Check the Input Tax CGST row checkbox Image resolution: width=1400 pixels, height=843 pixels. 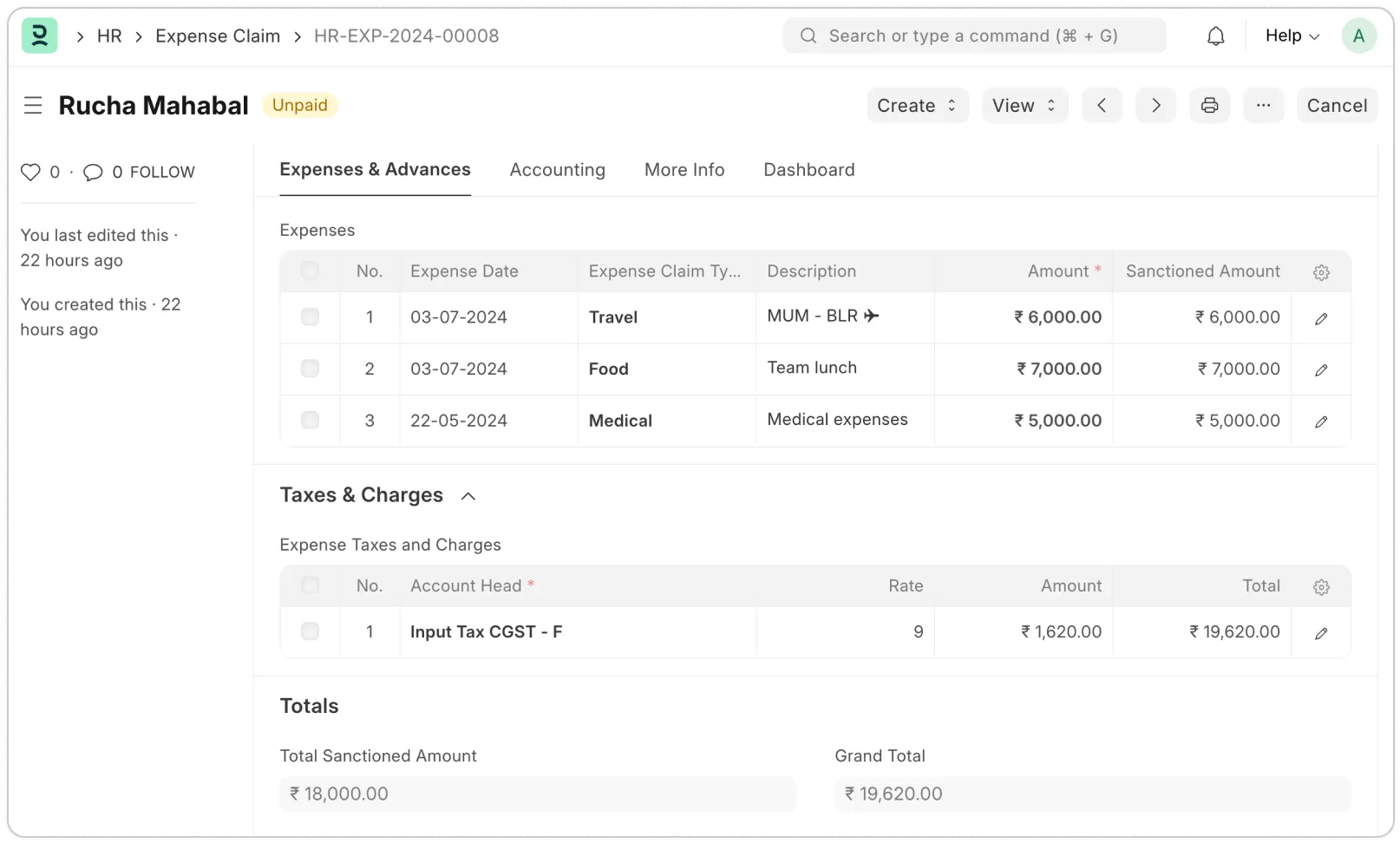[310, 631]
